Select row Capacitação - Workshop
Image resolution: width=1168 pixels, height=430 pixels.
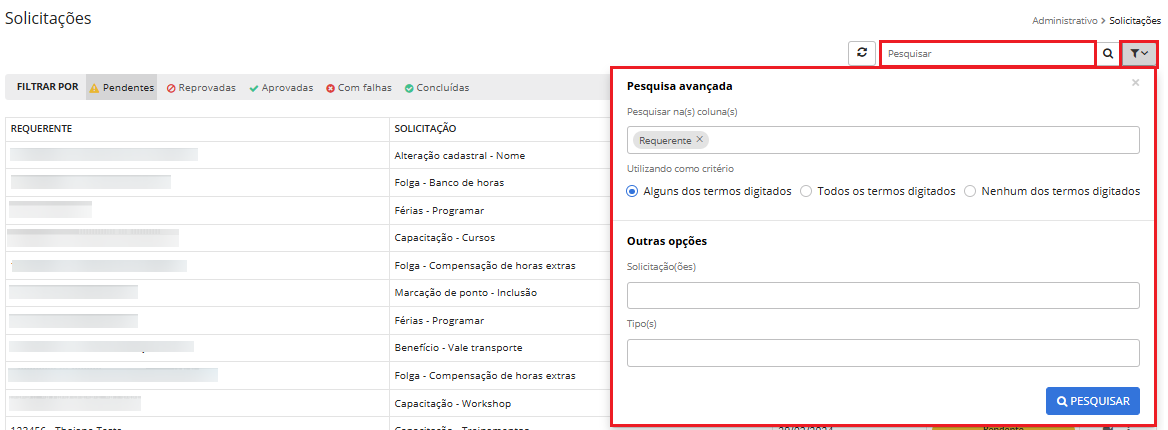click(308, 403)
